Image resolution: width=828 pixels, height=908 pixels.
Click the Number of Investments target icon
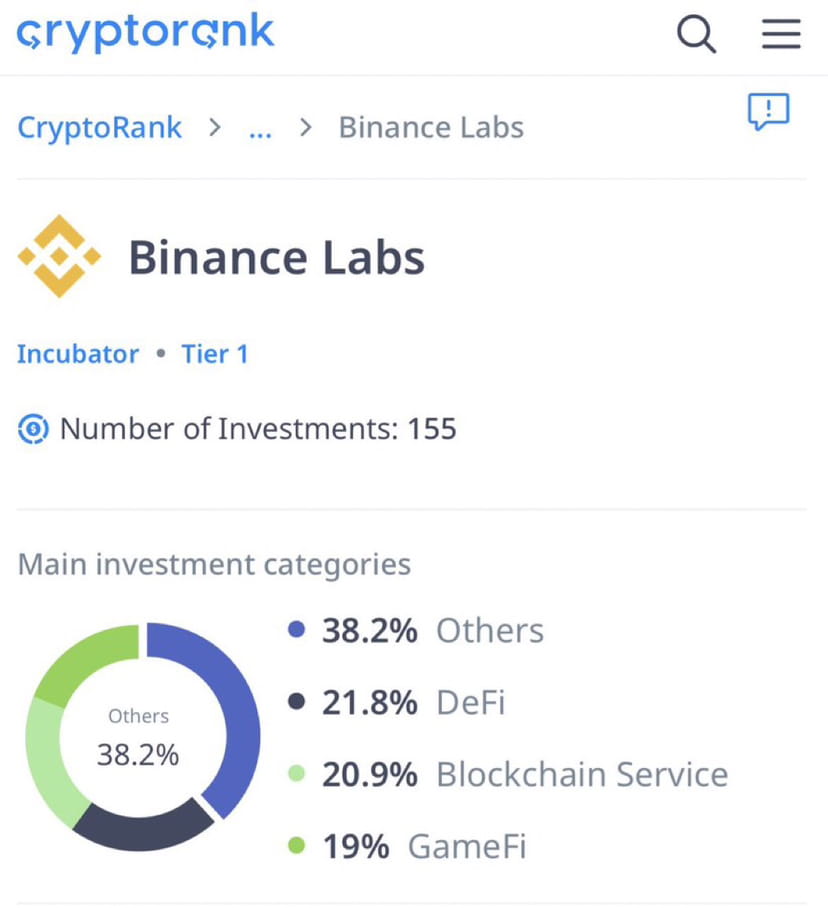(x=31, y=429)
